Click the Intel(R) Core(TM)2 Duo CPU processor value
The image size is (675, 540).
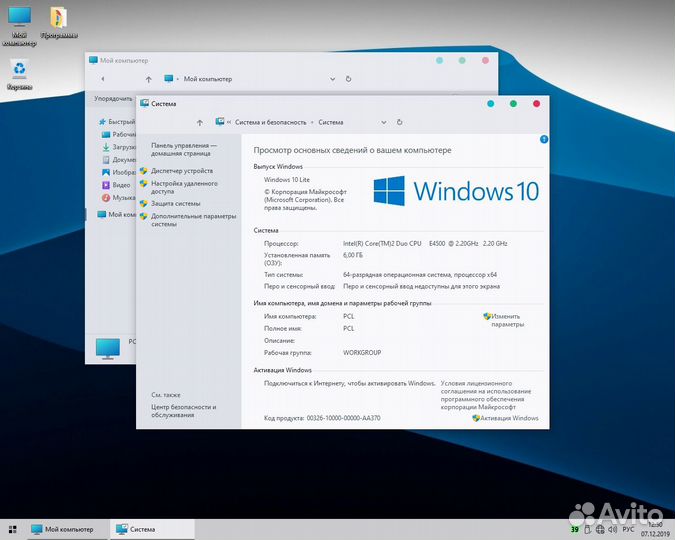pyautogui.click(x=425, y=243)
